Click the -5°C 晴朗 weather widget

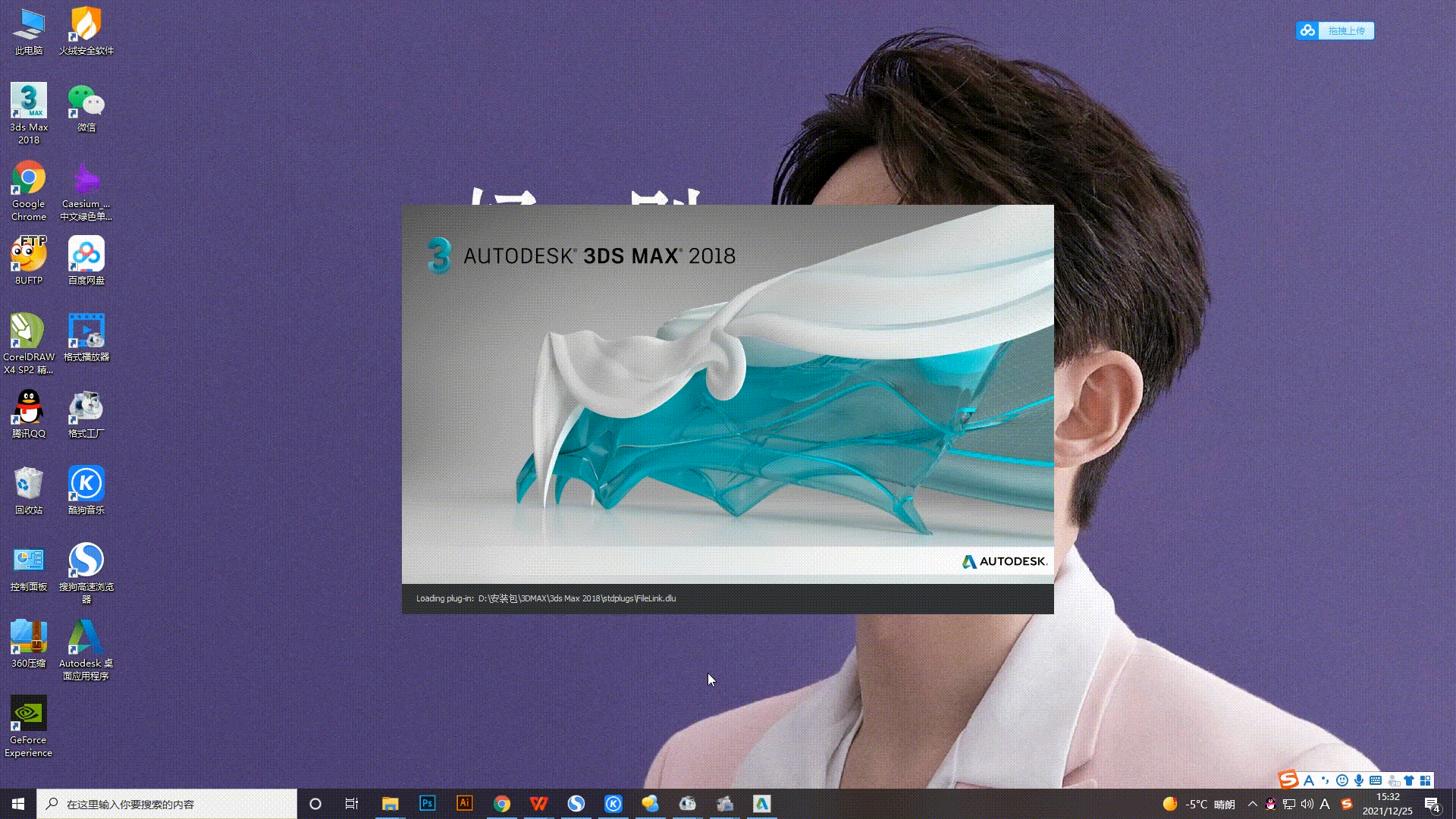pos(1199,804)
